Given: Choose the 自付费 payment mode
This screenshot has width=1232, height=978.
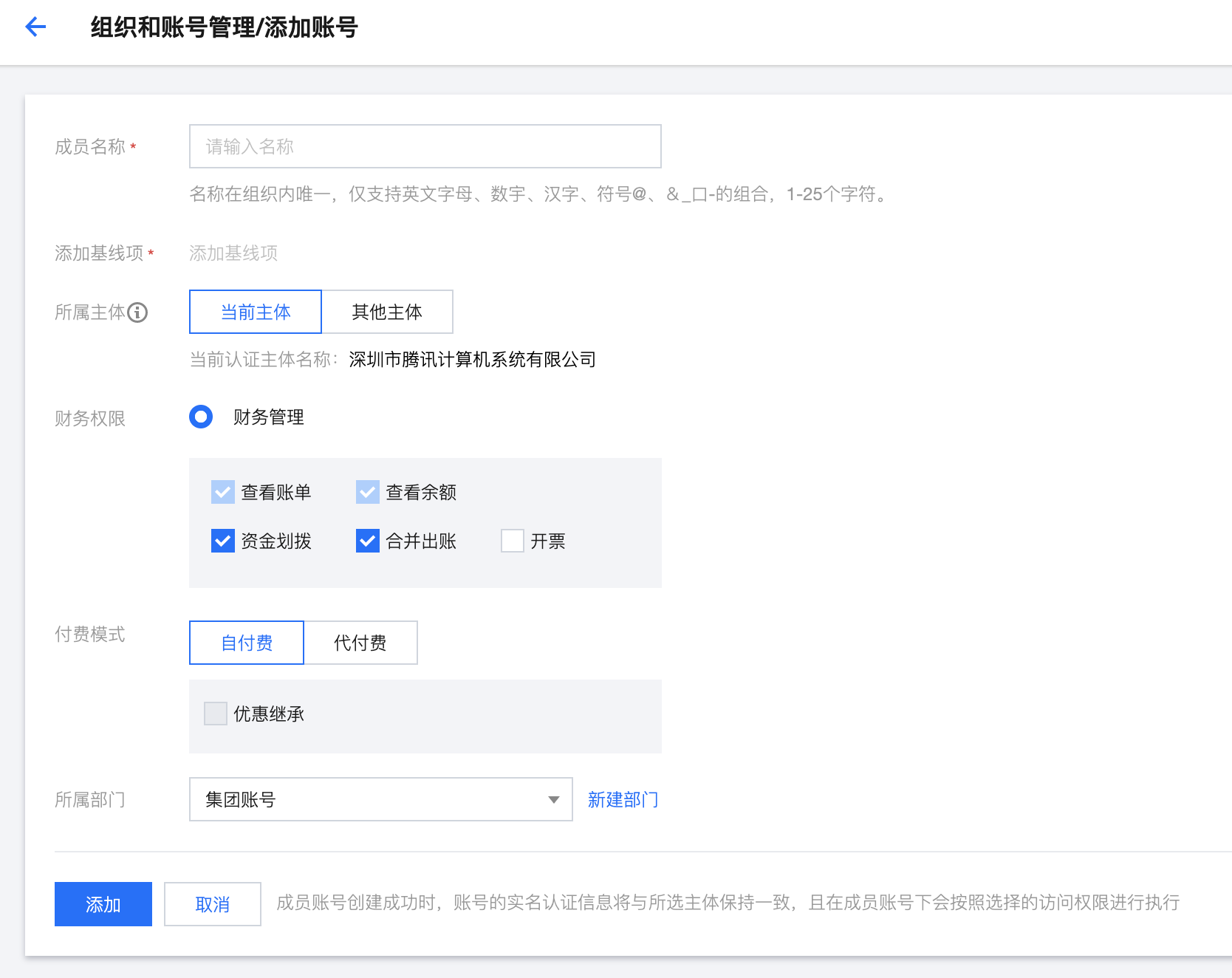Looking at the screenshot, I should pyautogui.click(x=247, y=643).
